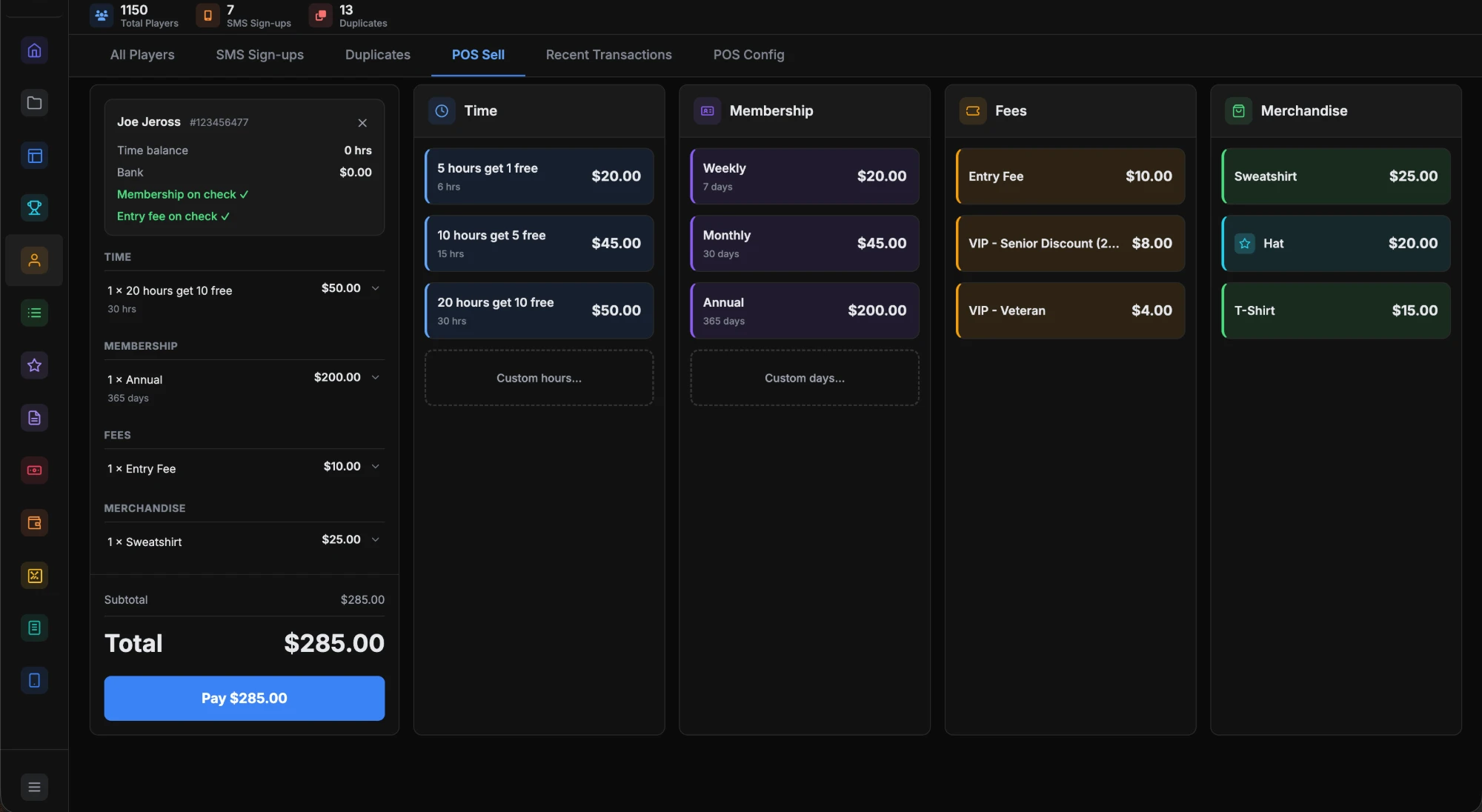Viewport: 1482px width, 812px height.
Task: Click the Total Players people icon
Action: [x=102, y=15]
